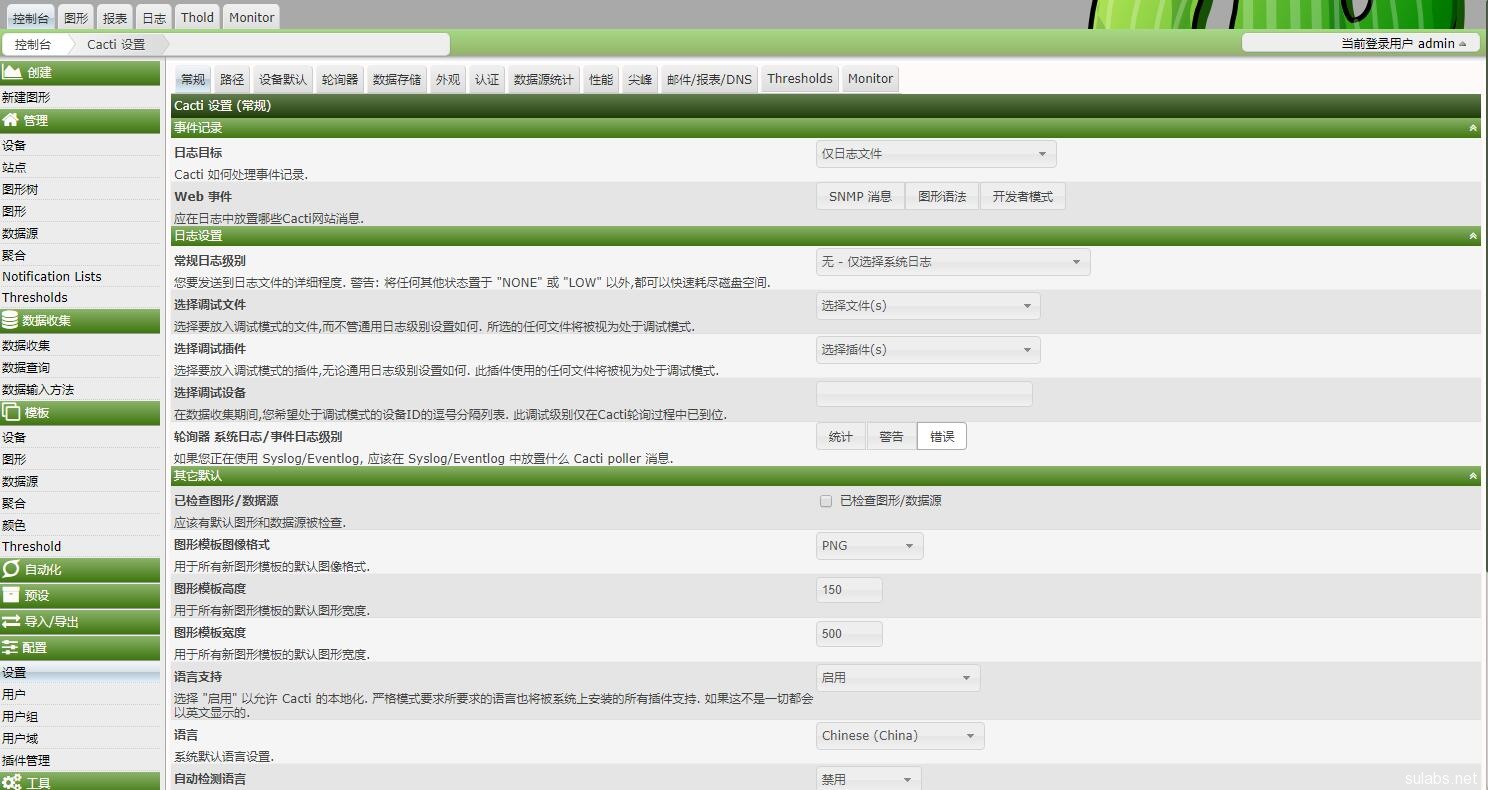Click the sliders icon beside 配置

tap(11, 647)
